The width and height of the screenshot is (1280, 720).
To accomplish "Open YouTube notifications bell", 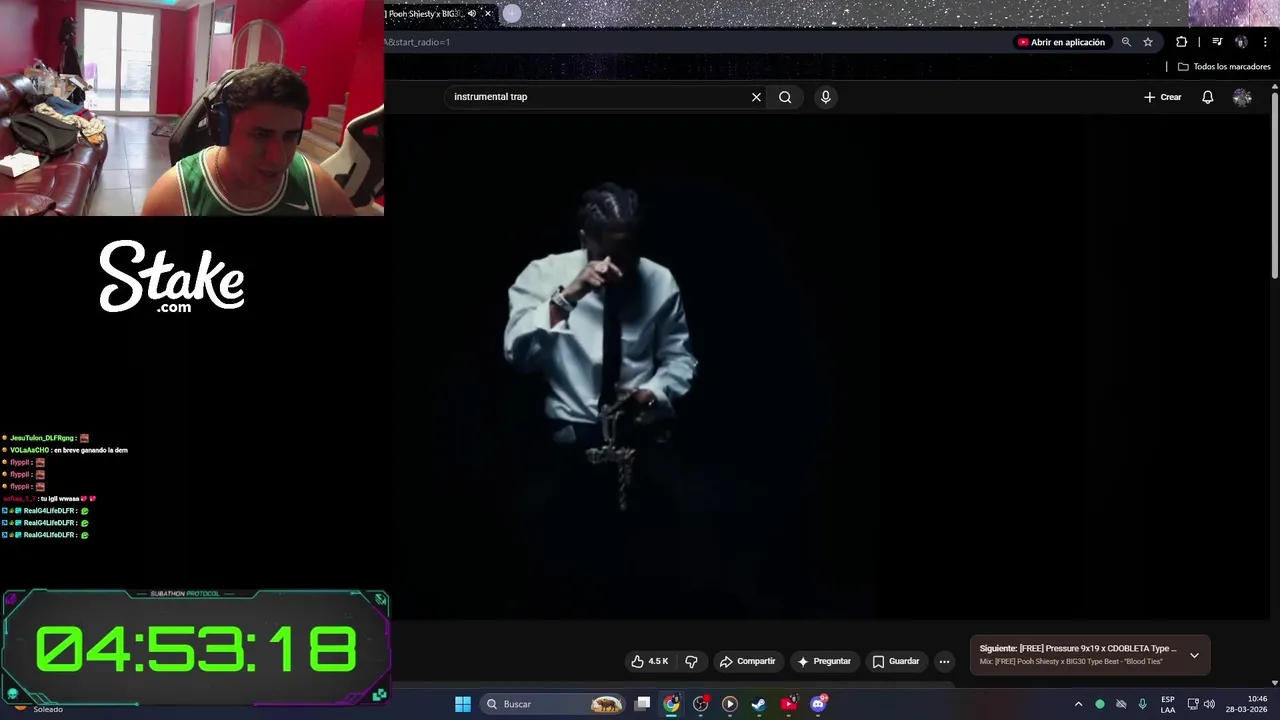I will pos(1207,97).
